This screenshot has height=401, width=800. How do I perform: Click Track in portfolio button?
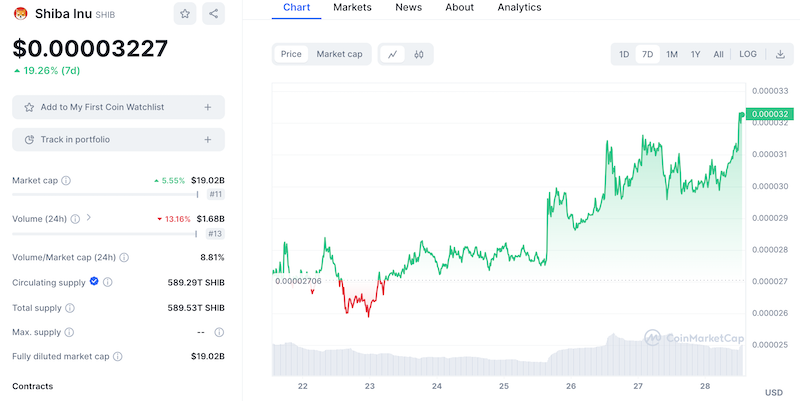click(x=118, y=139)
